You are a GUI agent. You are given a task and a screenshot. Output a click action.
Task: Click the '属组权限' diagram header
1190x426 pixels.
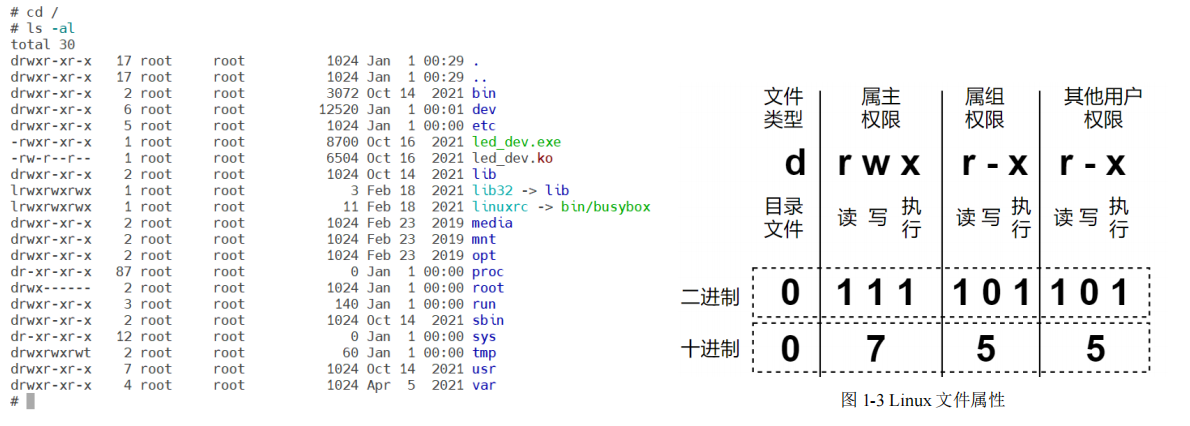tap(984, 108)
